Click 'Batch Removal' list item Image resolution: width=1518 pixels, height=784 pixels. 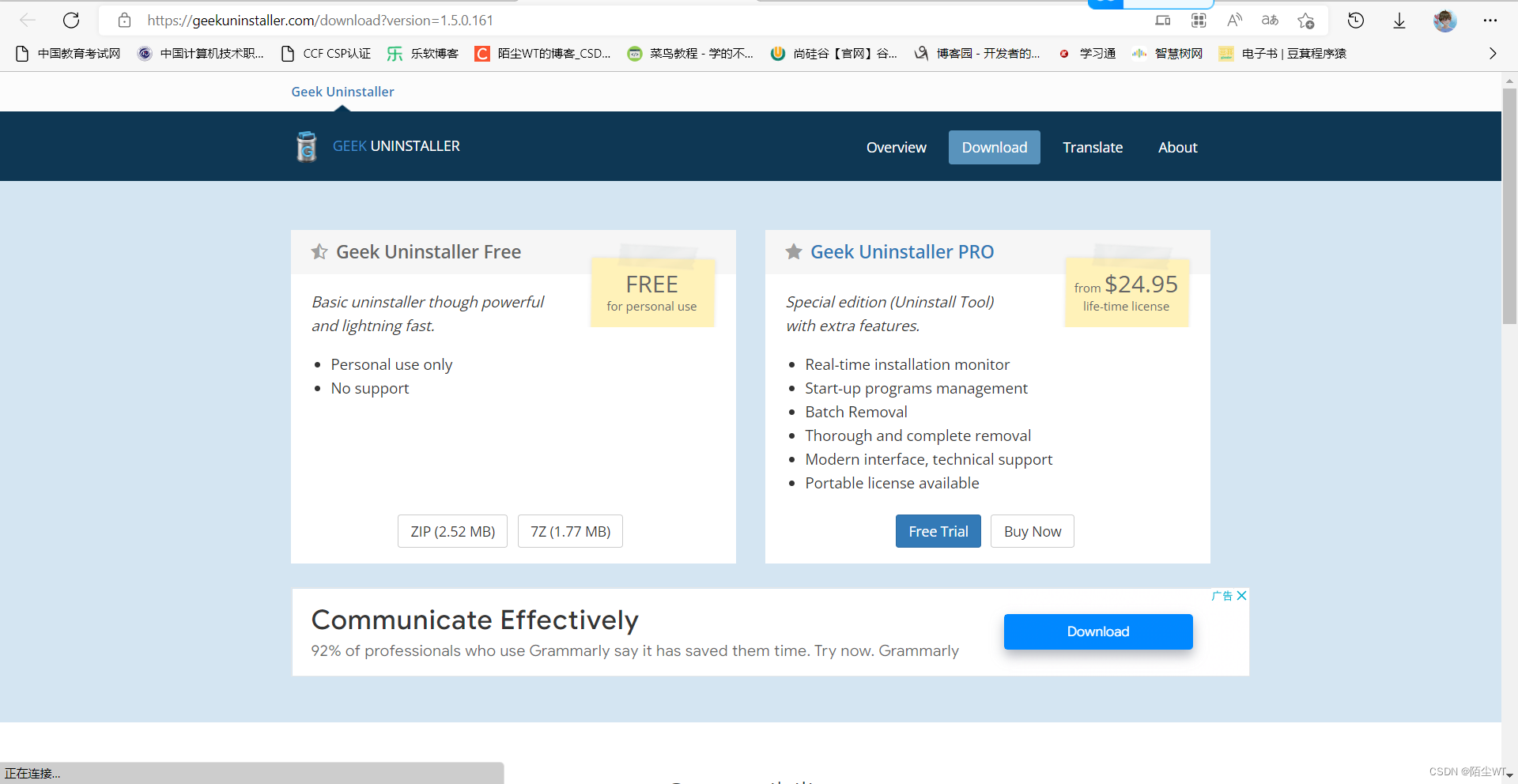pos(856,413)
